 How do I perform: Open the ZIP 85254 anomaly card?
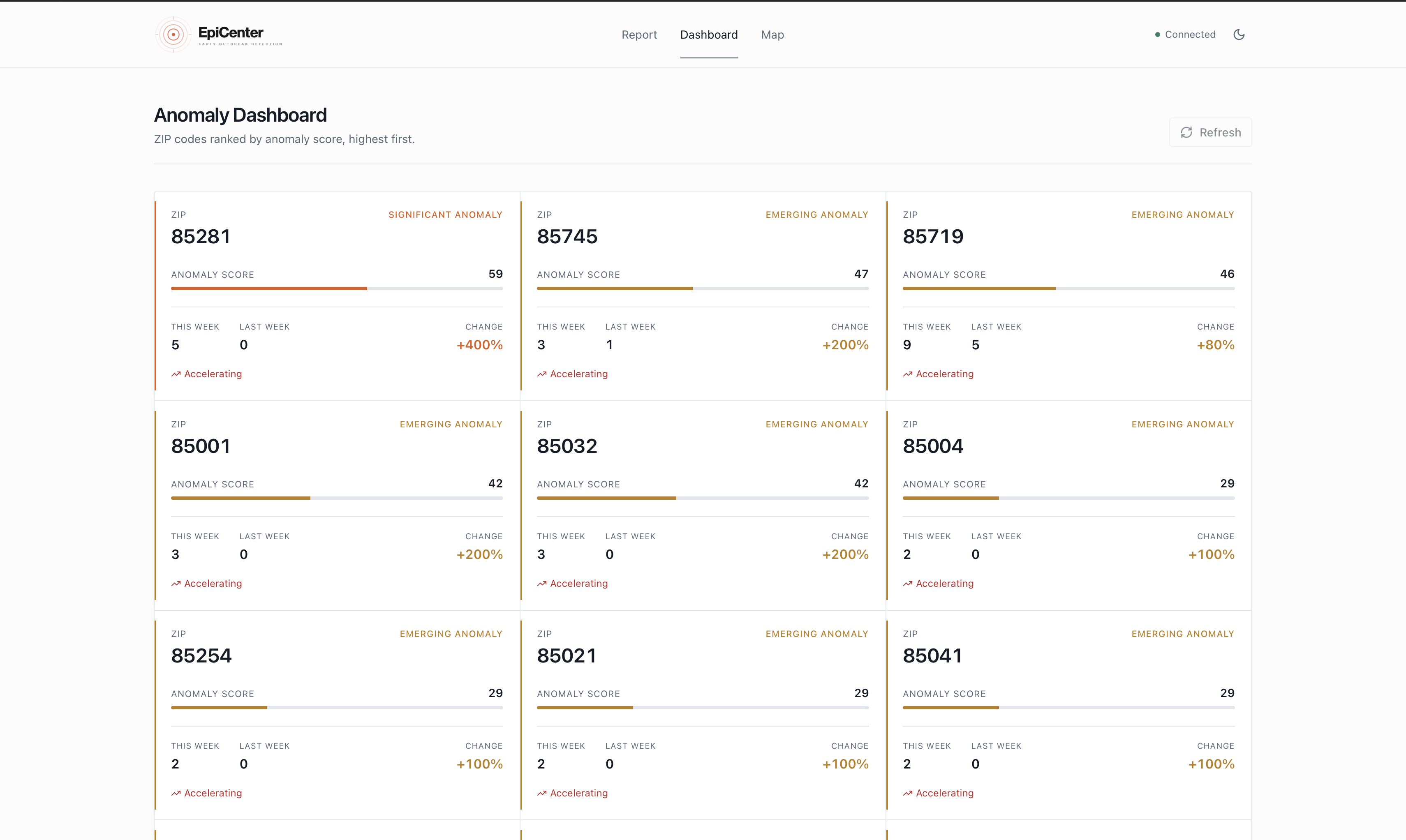tap(337, 715)
